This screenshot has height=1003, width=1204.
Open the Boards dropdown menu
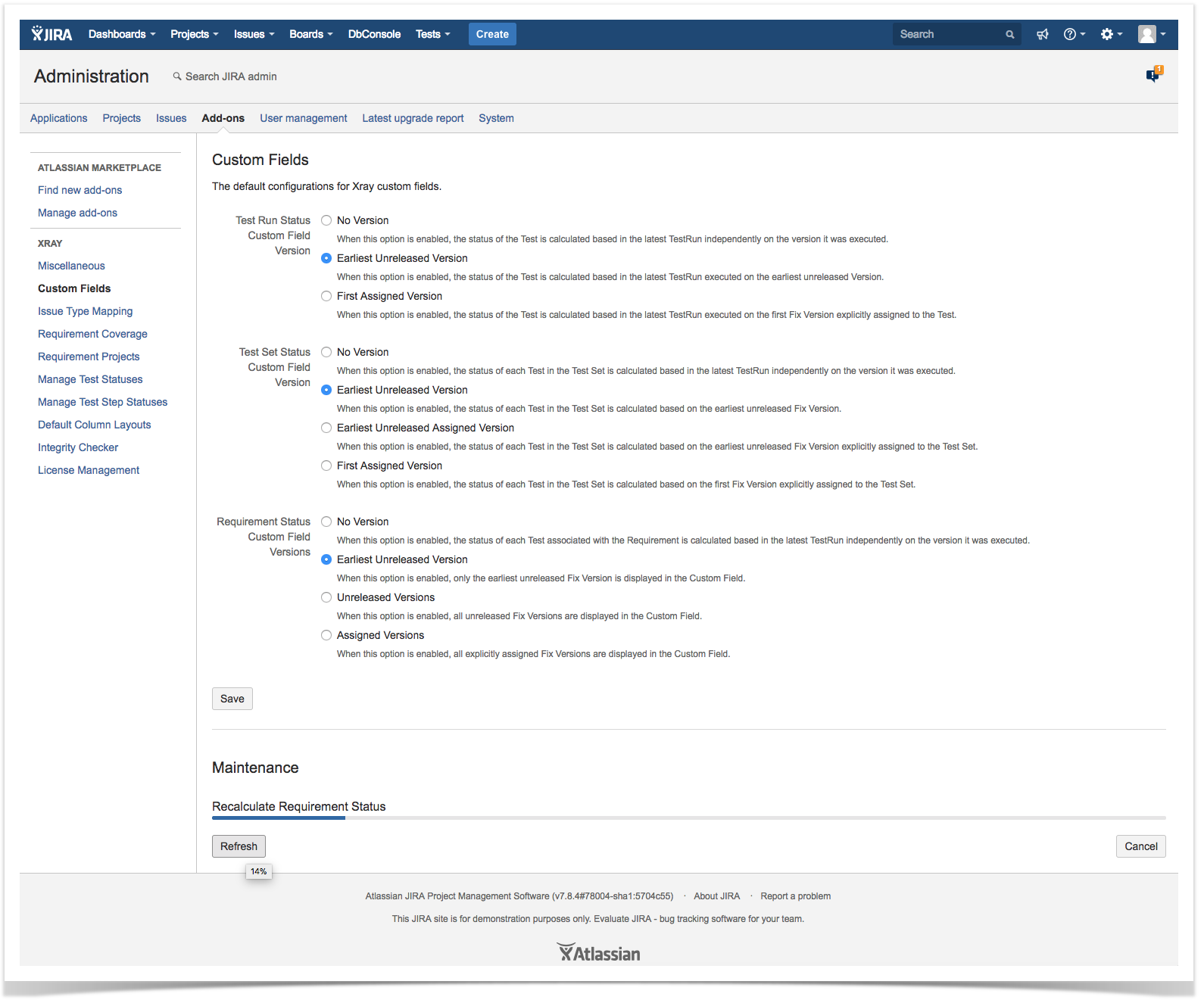[x=310, y=34]
